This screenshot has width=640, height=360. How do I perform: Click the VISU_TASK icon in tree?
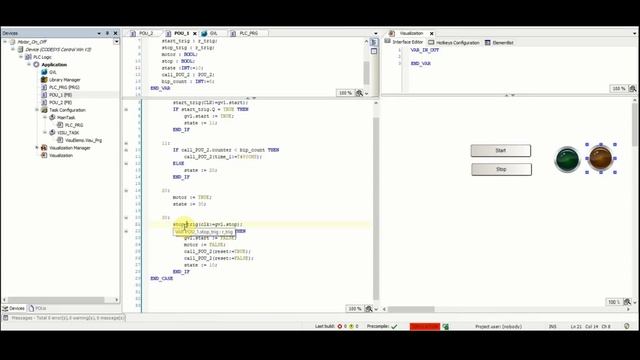(52, 133)
